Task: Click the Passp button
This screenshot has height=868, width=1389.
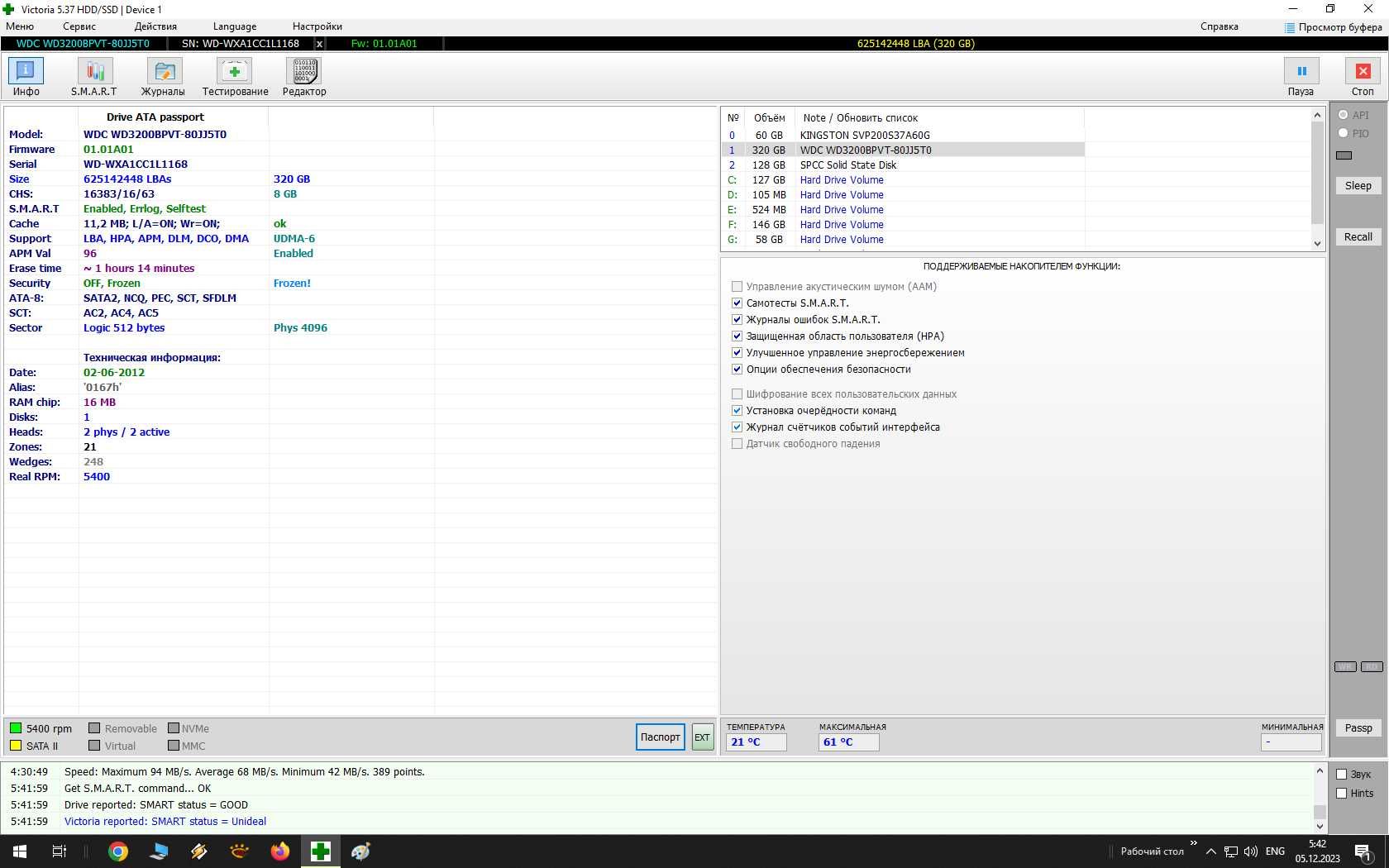Action: click(1358, 728)
